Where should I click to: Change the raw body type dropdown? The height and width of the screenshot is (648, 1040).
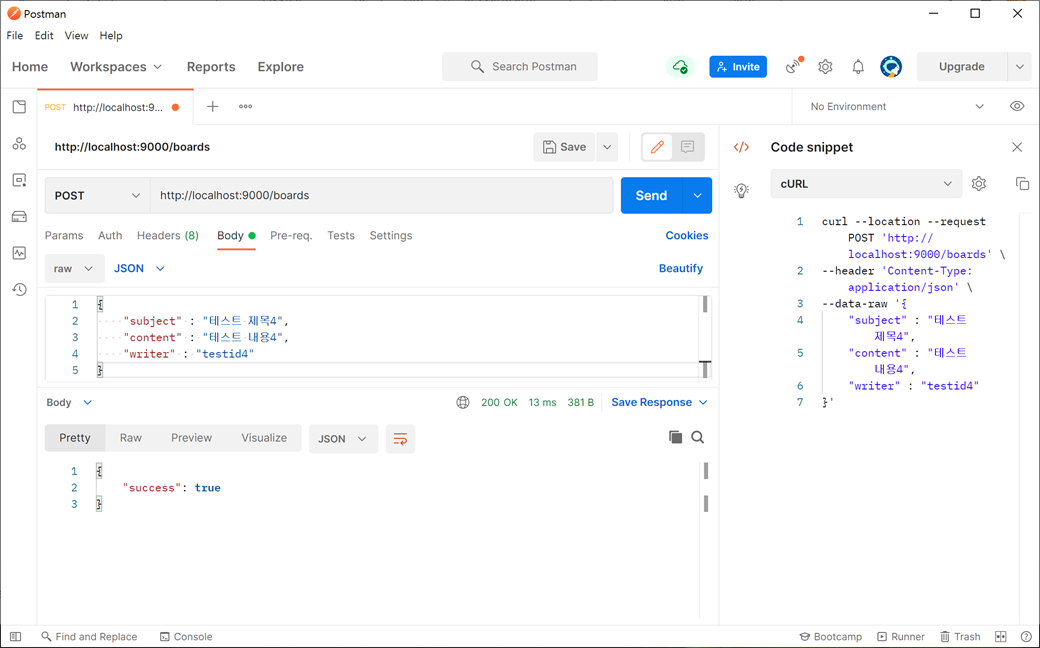pyautogui.click(x=74, y=269)
